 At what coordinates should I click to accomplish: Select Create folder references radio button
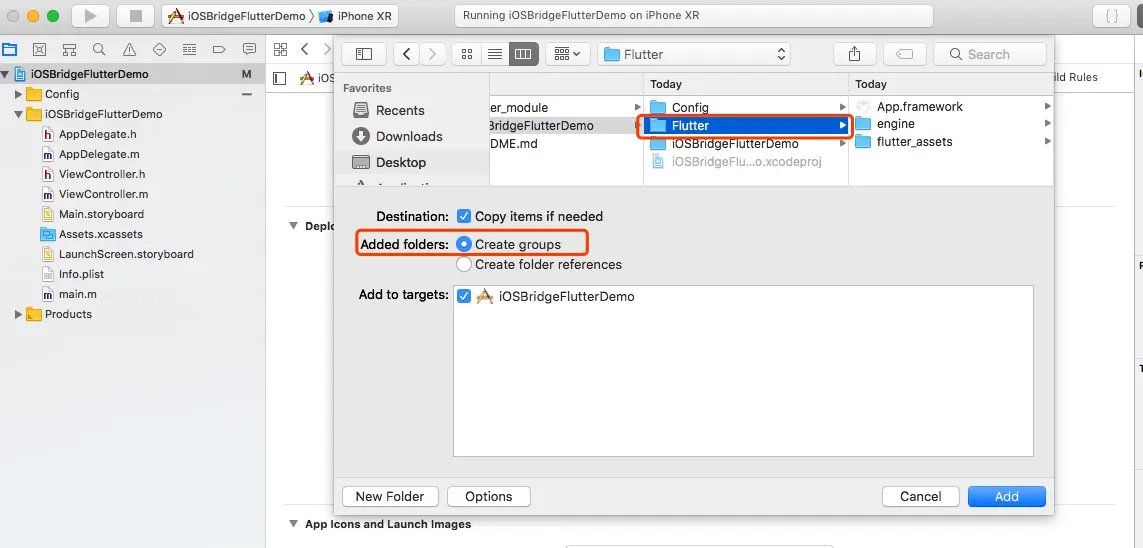pos(464,265)
